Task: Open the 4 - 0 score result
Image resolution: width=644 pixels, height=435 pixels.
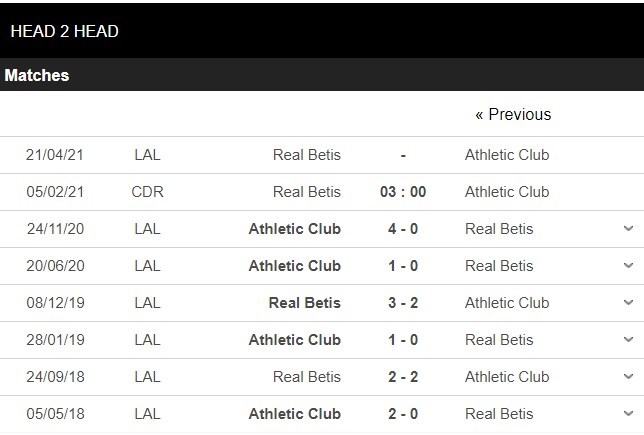Action: [403, 229]
